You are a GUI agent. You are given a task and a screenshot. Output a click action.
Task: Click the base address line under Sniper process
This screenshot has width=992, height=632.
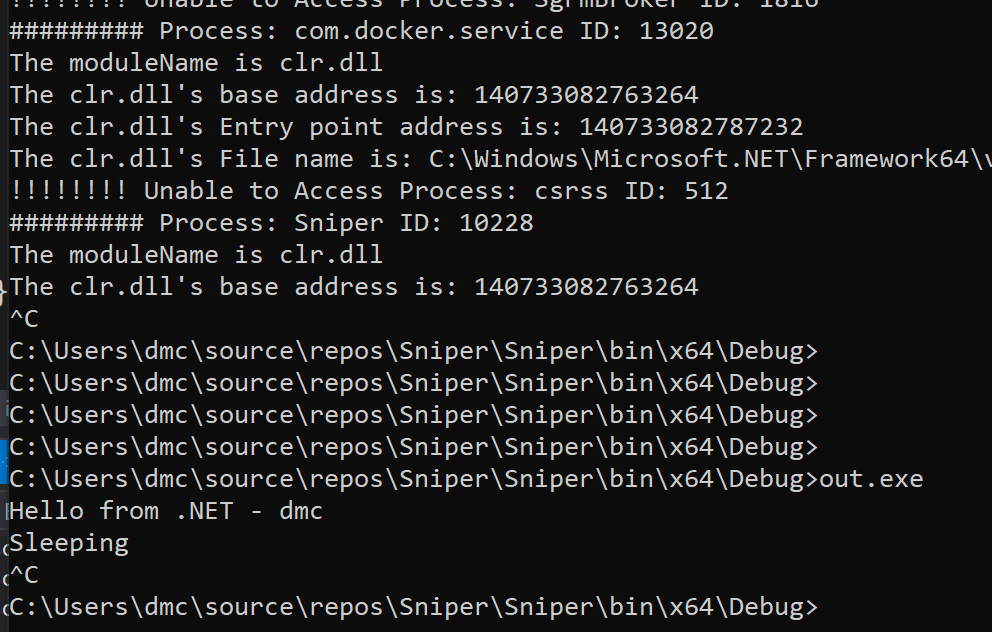pyautogui.click(x=354, y=287)
